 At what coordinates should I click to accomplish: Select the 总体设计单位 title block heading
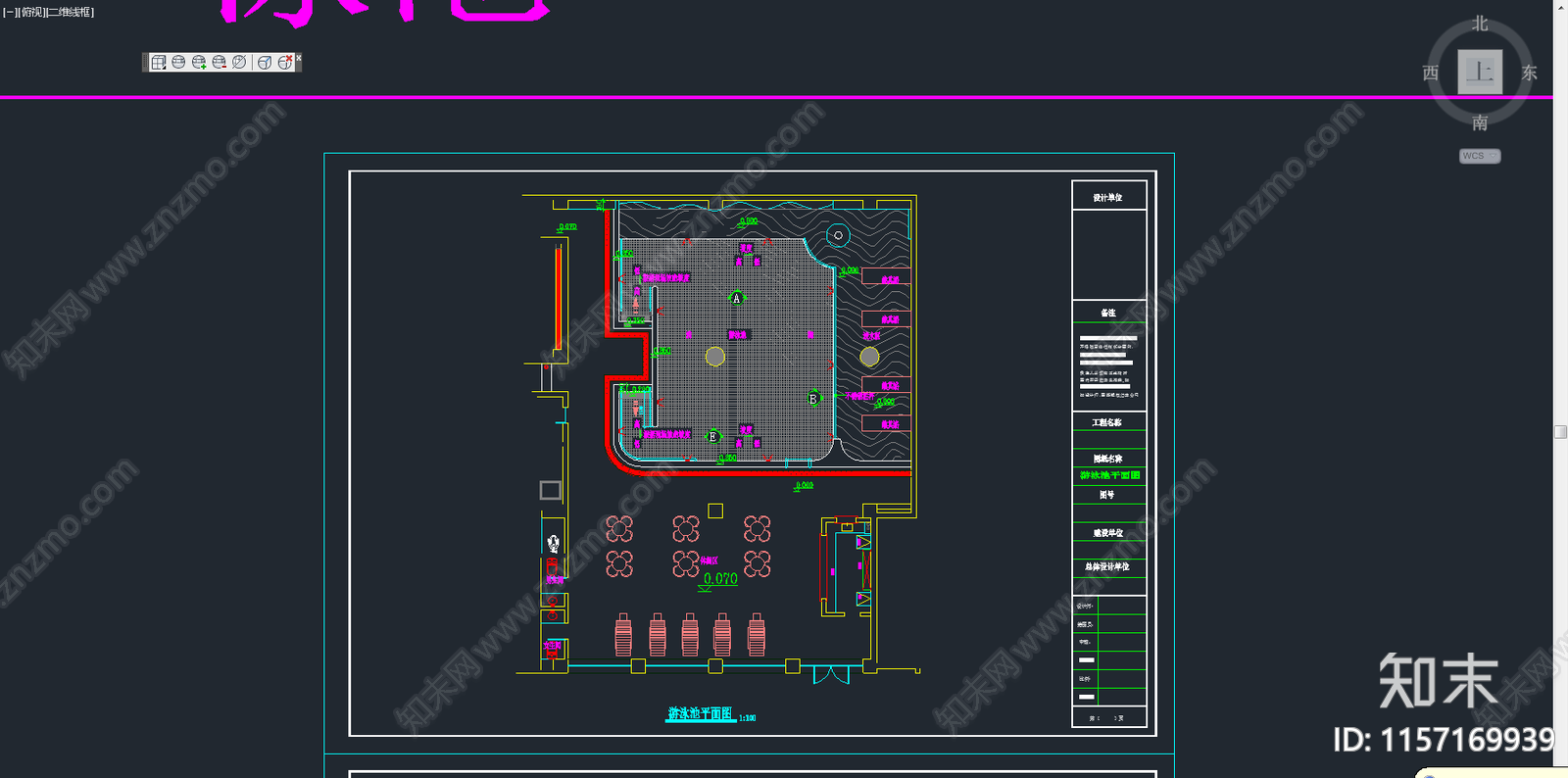(x=1107, y=566)
